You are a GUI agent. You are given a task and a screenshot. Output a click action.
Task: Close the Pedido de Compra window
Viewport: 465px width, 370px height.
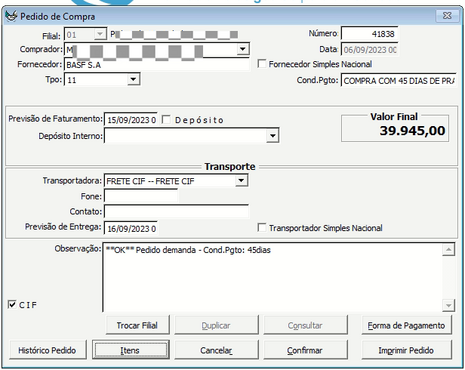tap(447, 15)
